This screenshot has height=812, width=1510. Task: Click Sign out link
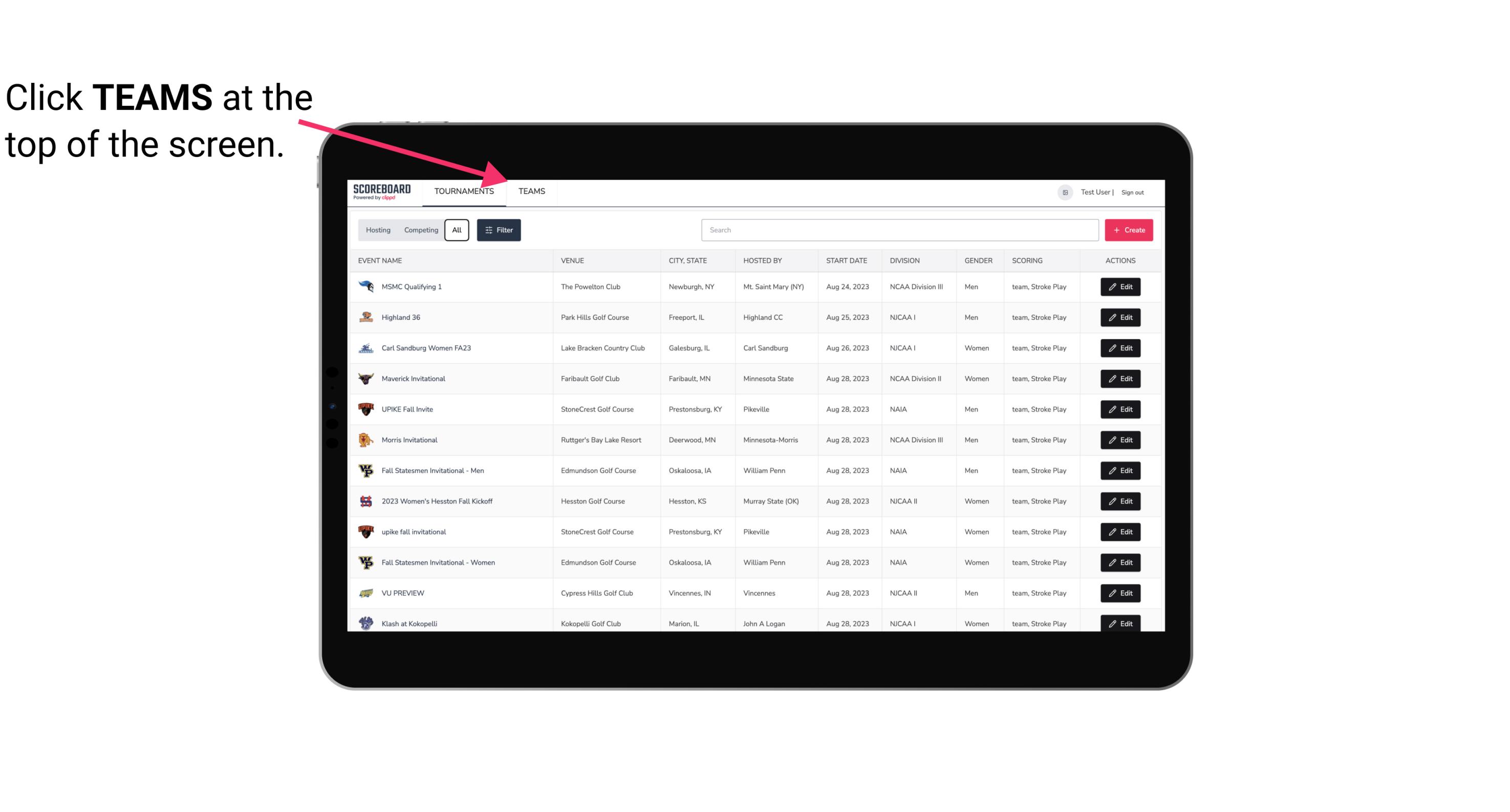click(1133, 191)
